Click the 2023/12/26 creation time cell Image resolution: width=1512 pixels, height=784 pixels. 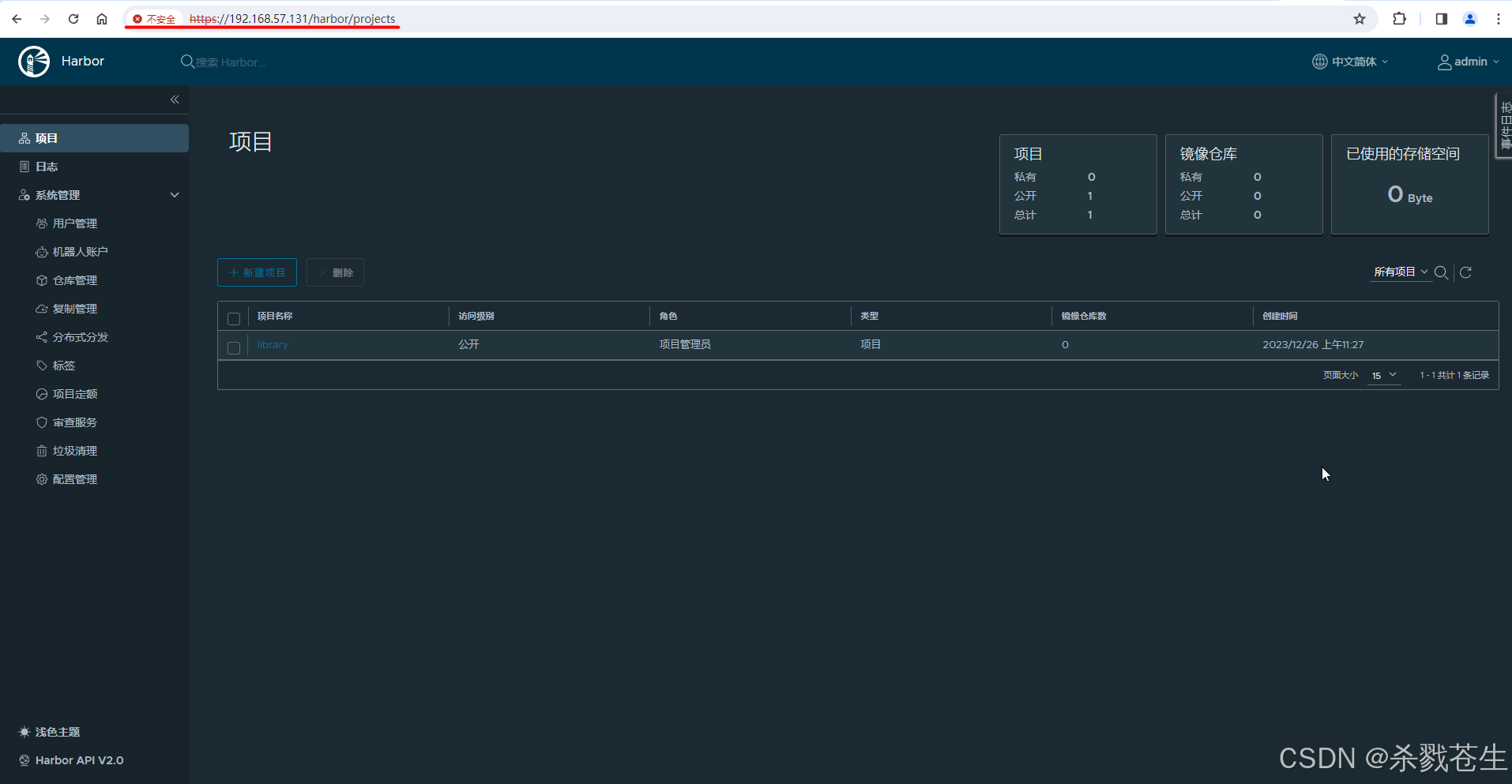1313,345
